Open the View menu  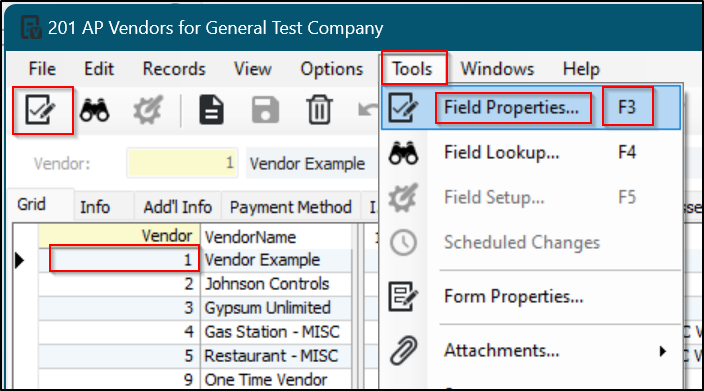(253, 69)
